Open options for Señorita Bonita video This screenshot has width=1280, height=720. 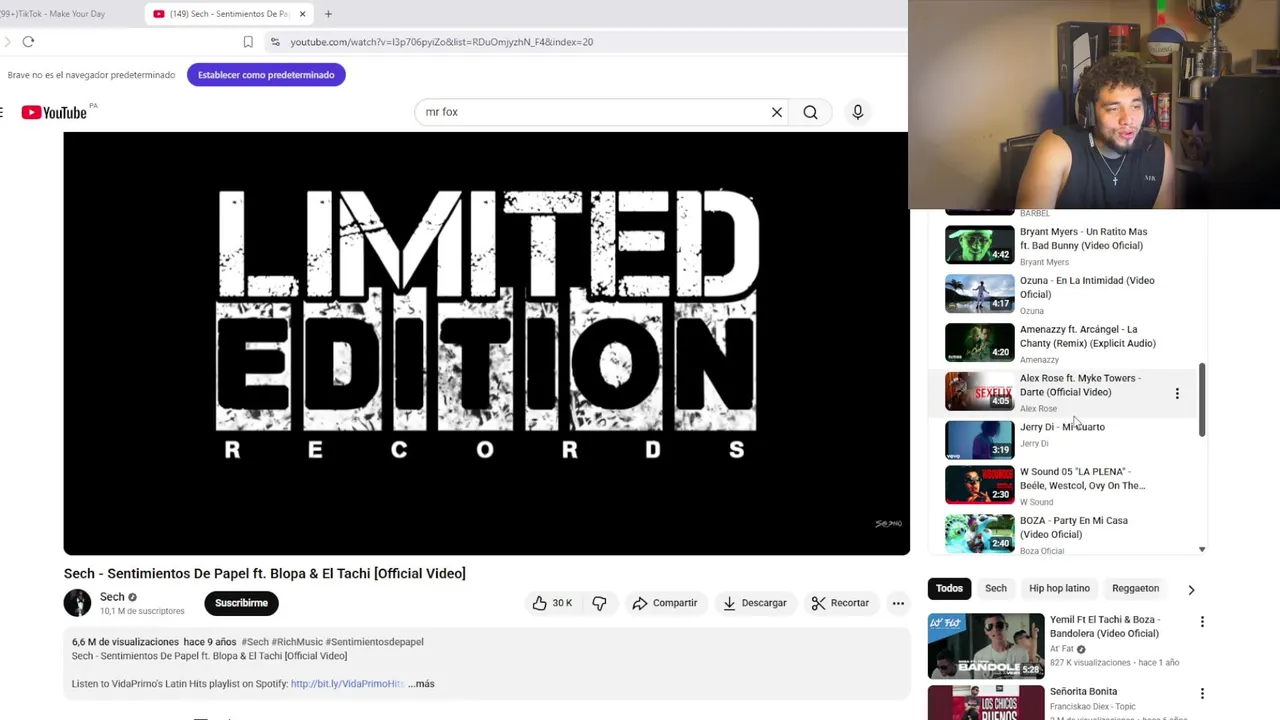[x=1202, y=693]
